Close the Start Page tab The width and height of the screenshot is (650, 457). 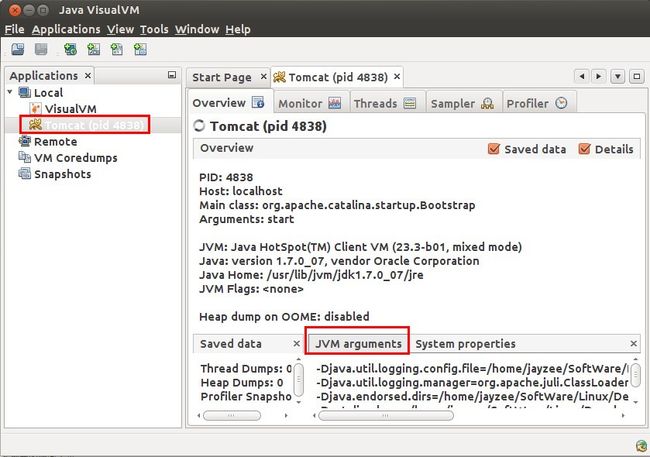coord(263,77)
